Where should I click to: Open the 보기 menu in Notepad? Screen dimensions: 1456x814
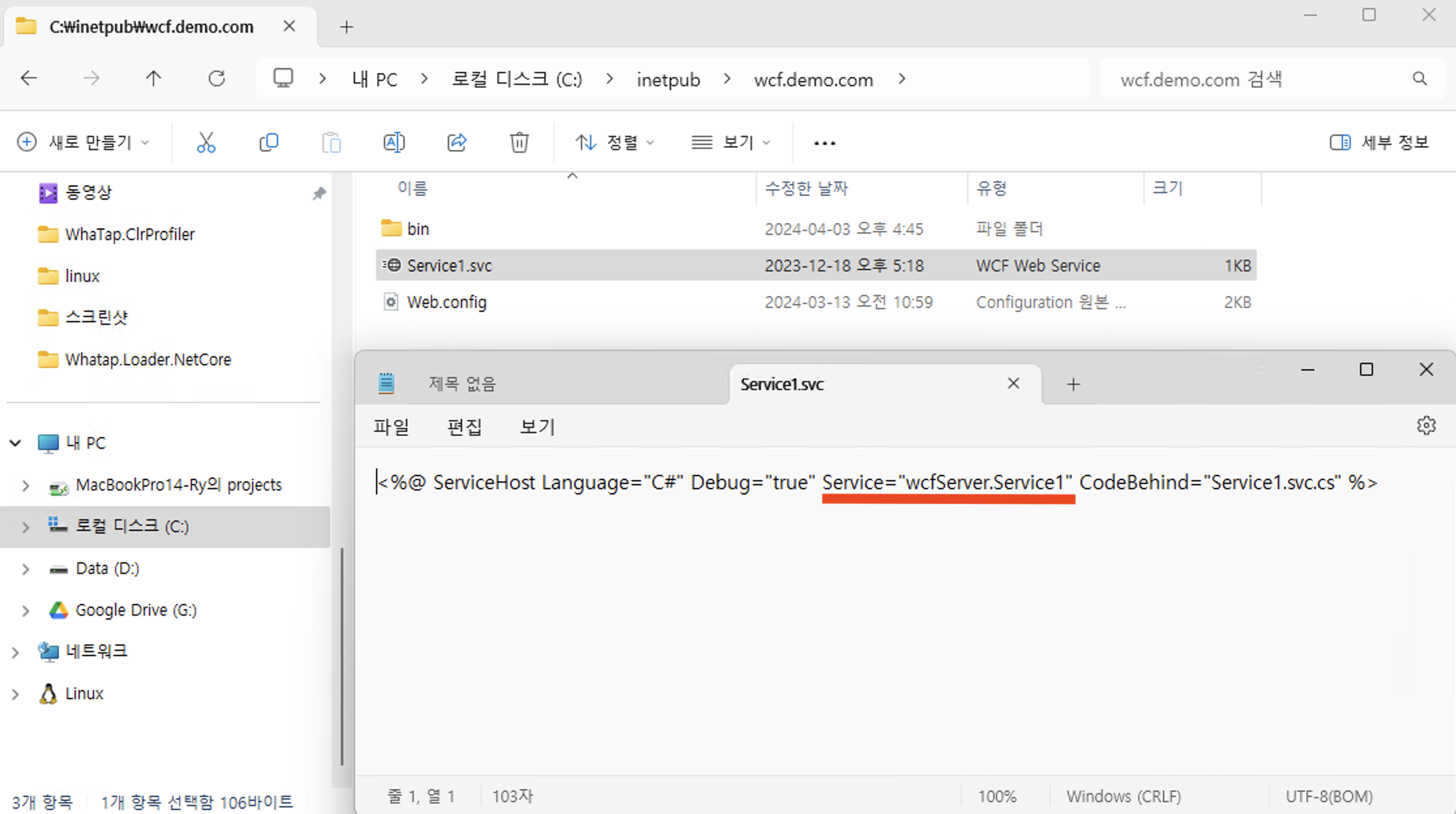click(x=537, y=427)
